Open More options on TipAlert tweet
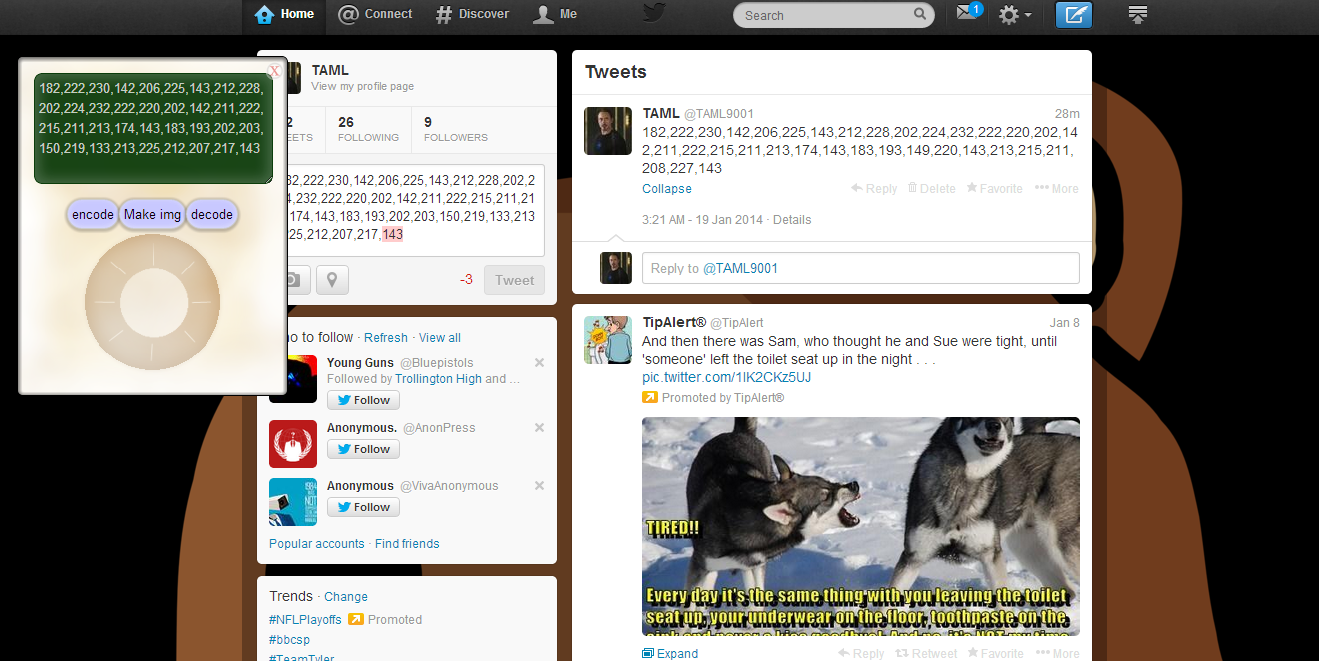 pos(1057,653)
